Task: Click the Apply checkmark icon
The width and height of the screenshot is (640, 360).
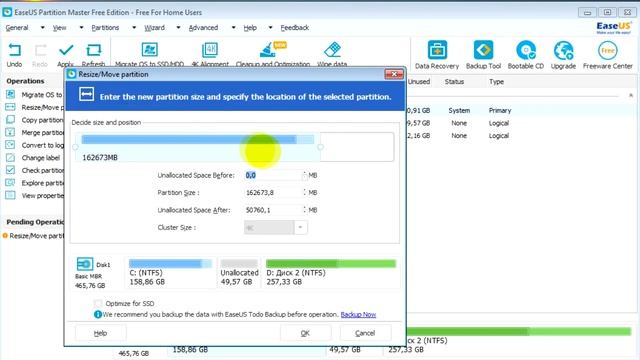Action: click(x=66, y=50)
